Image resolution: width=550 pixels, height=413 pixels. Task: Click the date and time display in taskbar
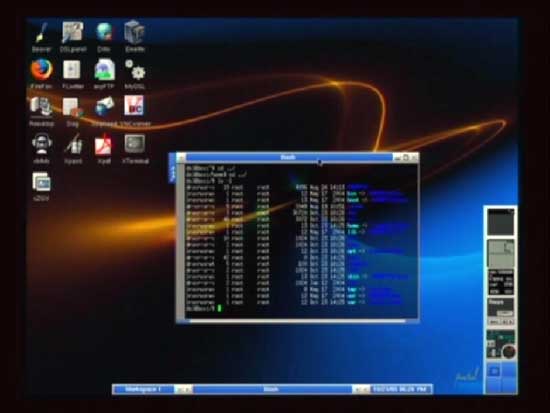click(x=401, y=389)
